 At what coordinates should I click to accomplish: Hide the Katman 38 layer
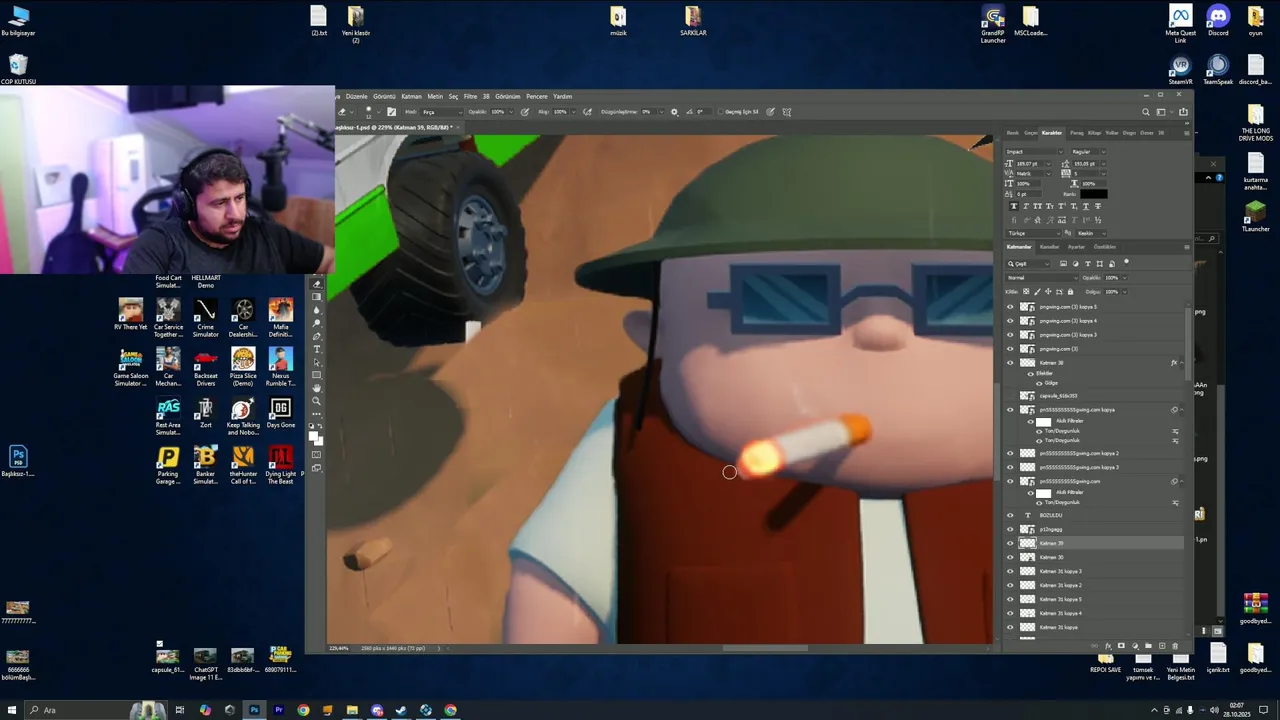point(1010,363)
